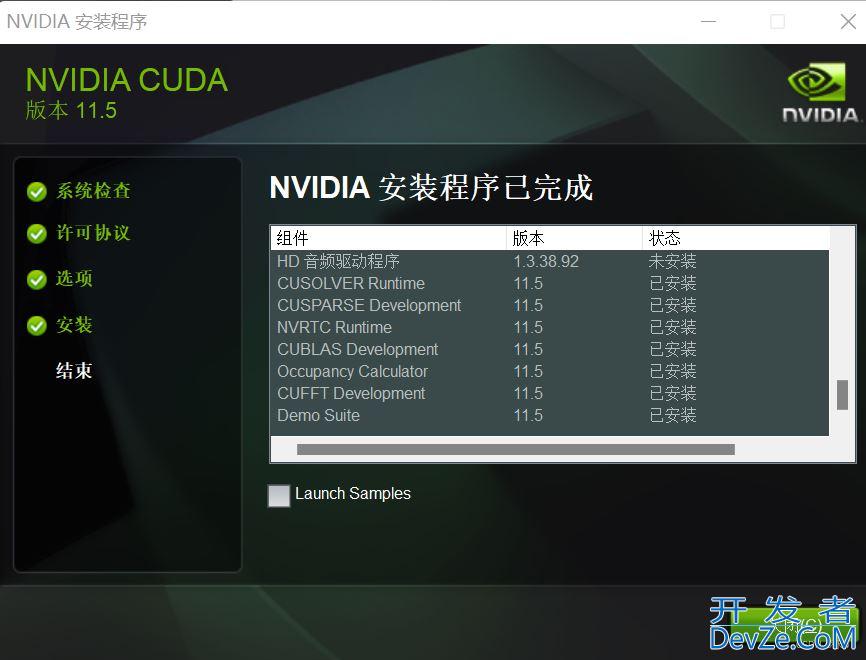Select the CUSPARSE Development row

(550, 305)
